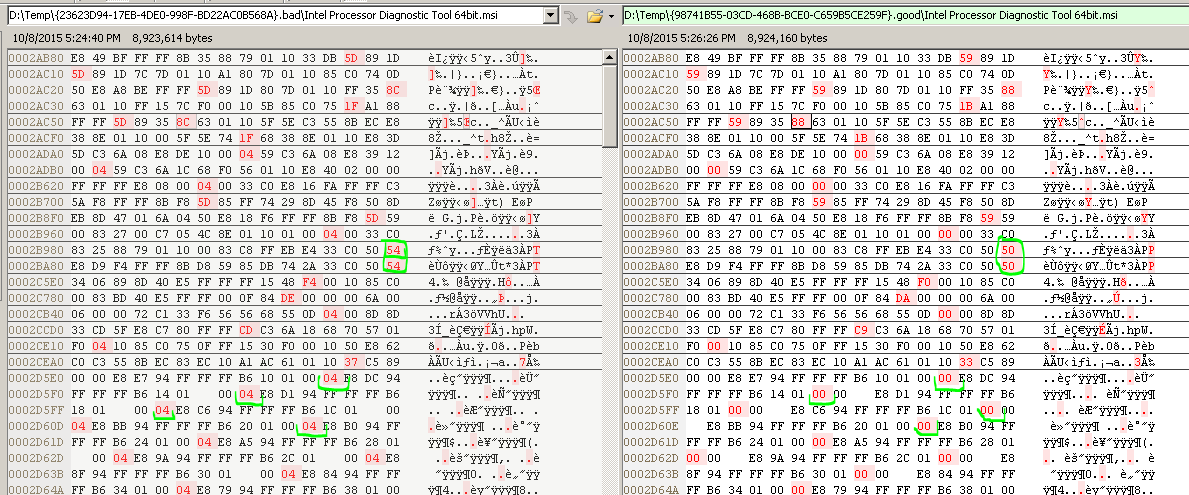Select byte 33 in right row 0002CEA0
The image size is (1189, 495).
[966, 362]
